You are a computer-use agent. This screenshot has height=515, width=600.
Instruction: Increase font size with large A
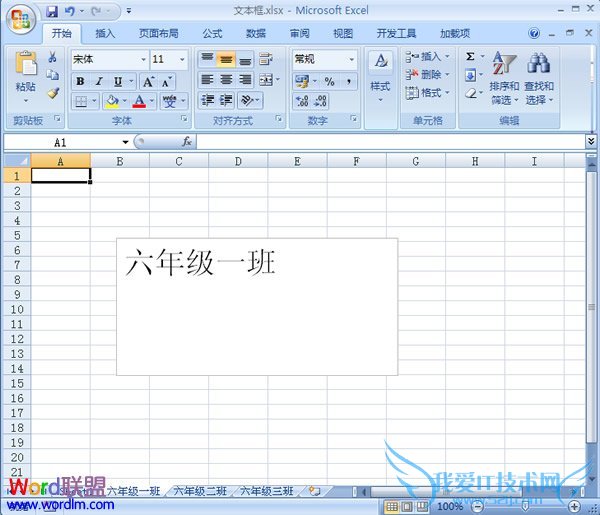[x=148, y=81]
